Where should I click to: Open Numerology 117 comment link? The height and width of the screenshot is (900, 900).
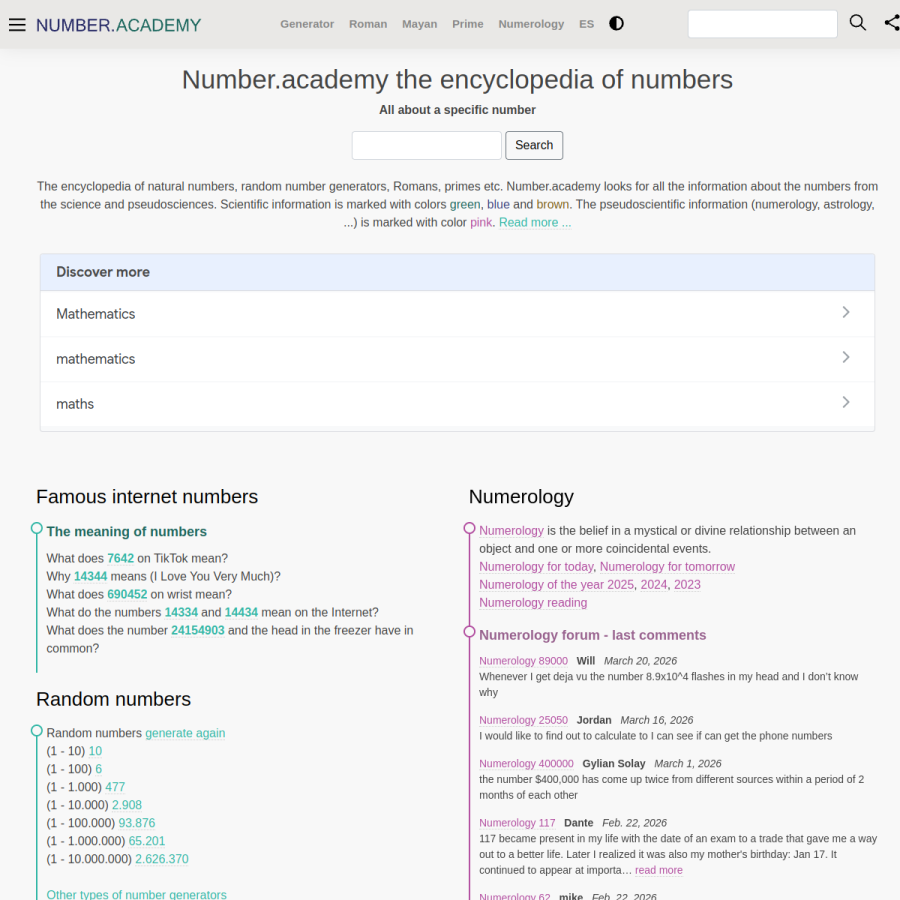(517, 823)
